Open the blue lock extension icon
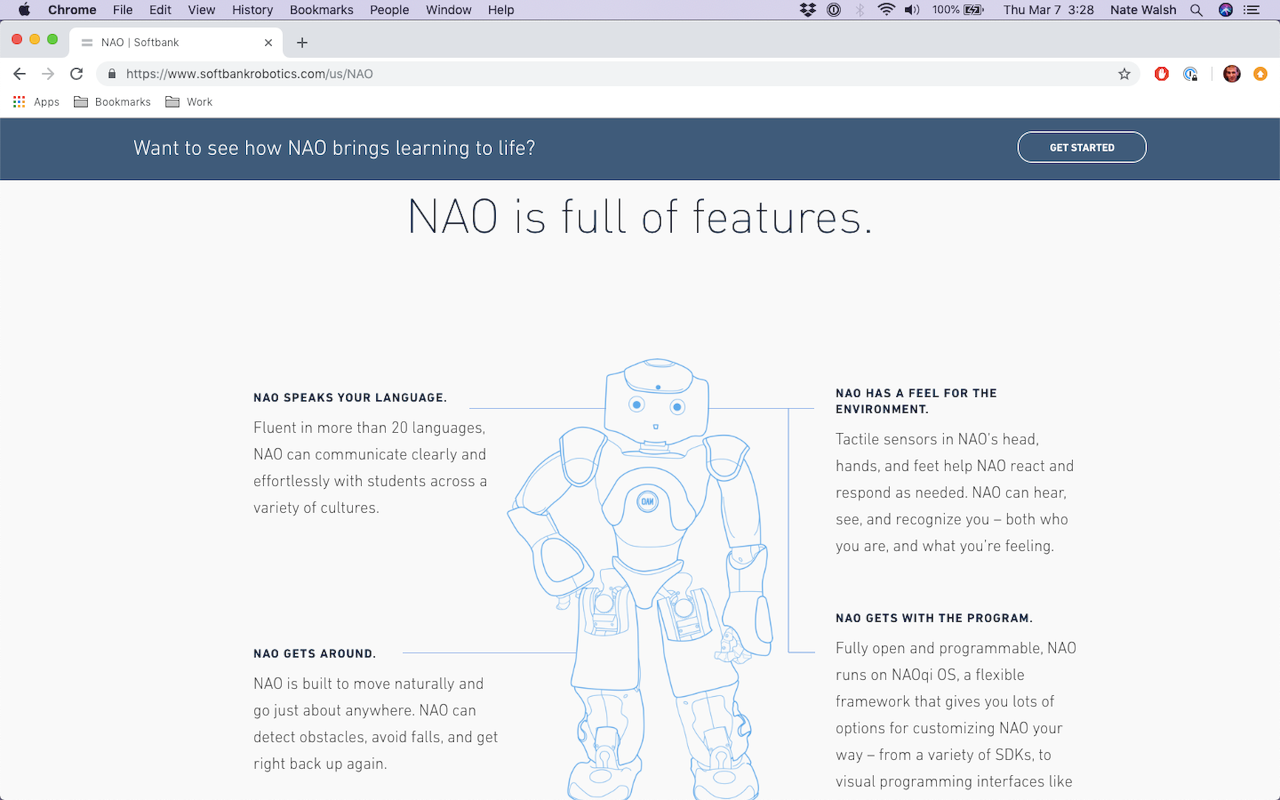 pos(1190,74)
